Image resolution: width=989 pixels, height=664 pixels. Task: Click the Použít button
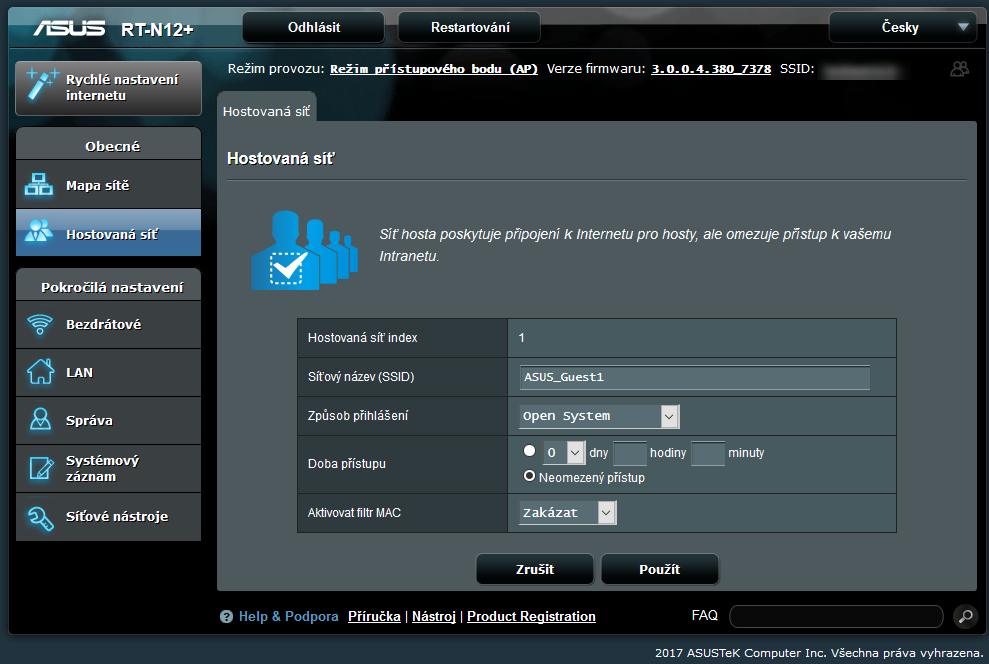[660, 569]
